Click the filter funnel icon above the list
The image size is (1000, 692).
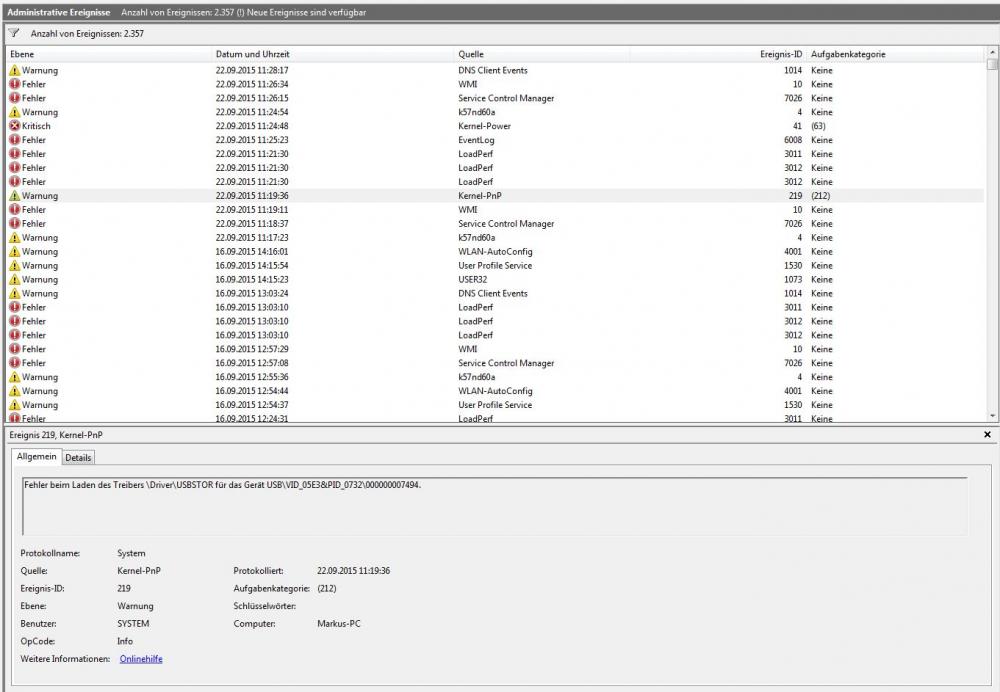pyautogui.click(x=14, y=33)
